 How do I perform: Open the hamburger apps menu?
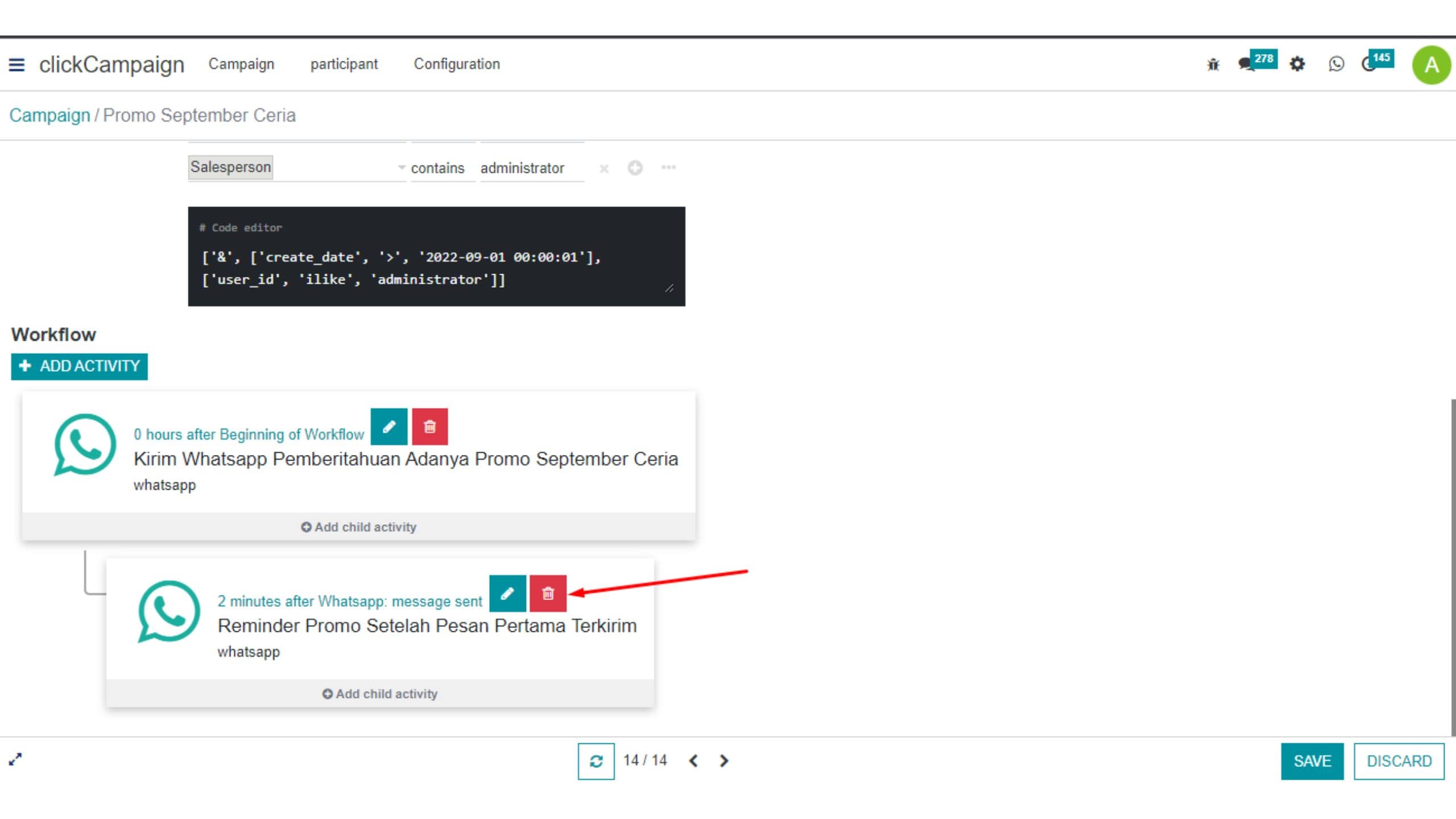point(16,64)
